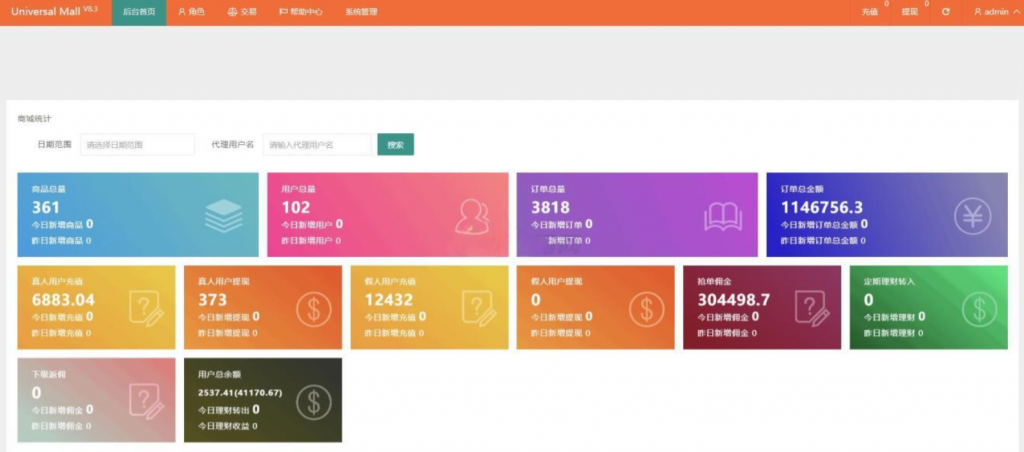Click the 昨日新增商品 line

61,240
